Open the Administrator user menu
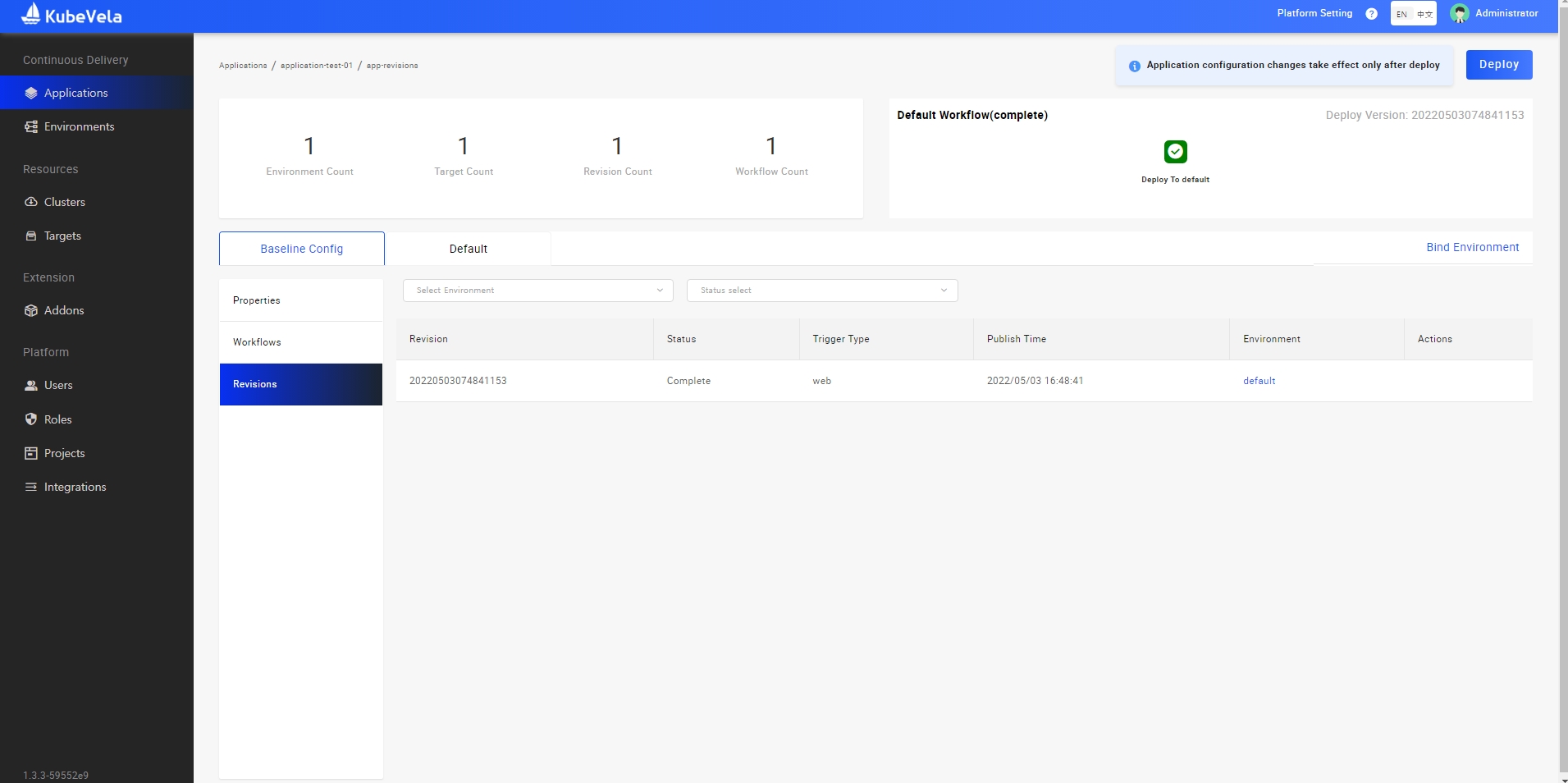 point(1494,14)
